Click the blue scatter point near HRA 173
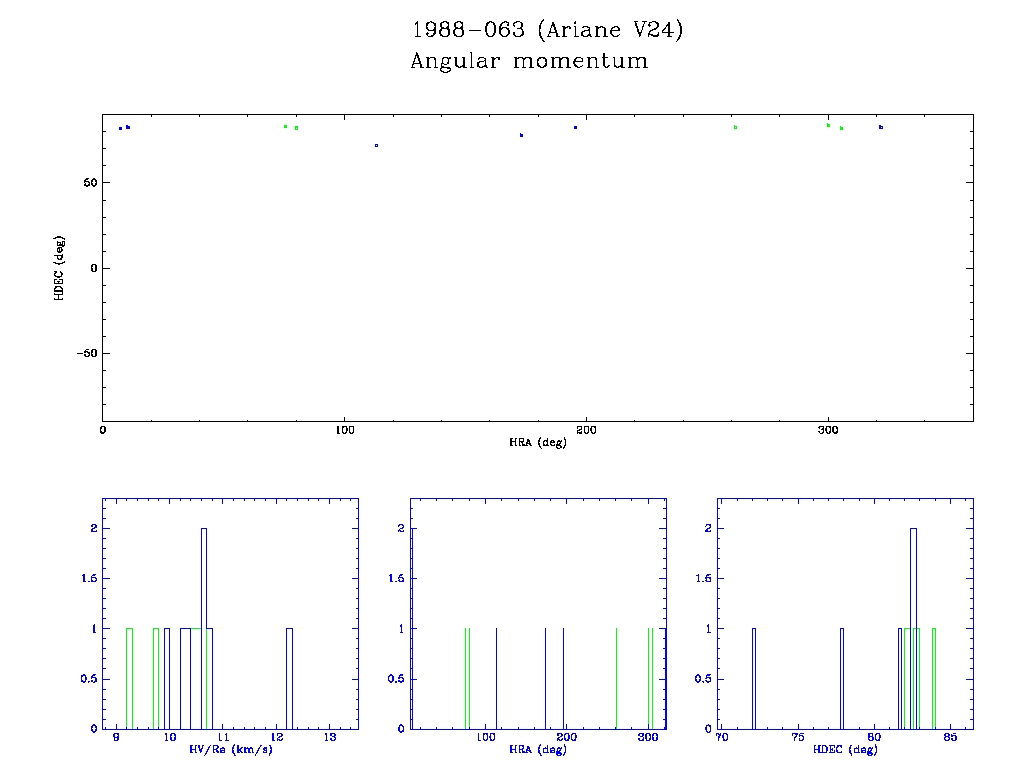The width and height of the screenshot is (1024, 768). (x=521, y=135)
